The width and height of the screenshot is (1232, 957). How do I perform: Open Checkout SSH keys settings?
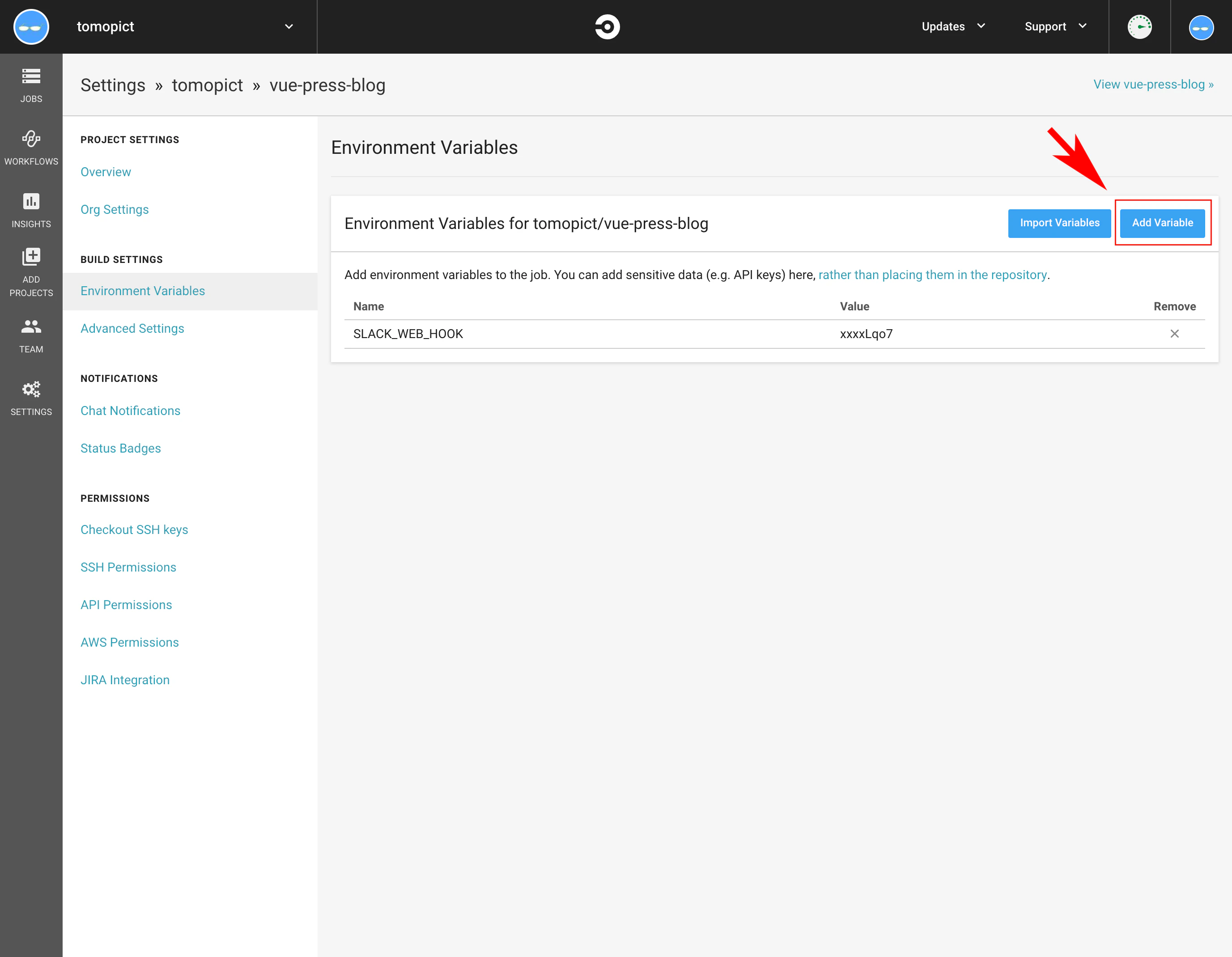[134, 529]
